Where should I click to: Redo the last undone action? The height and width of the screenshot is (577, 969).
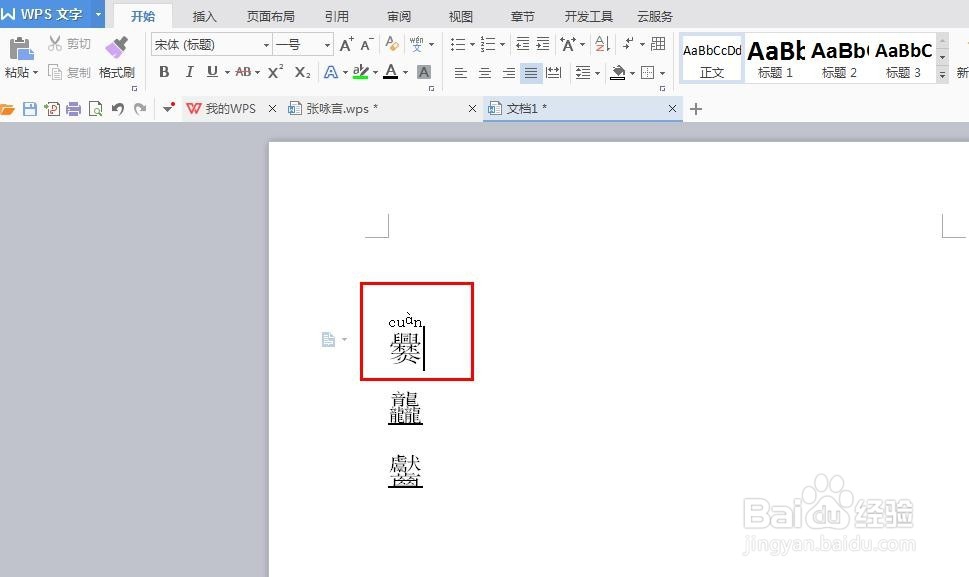140,109
